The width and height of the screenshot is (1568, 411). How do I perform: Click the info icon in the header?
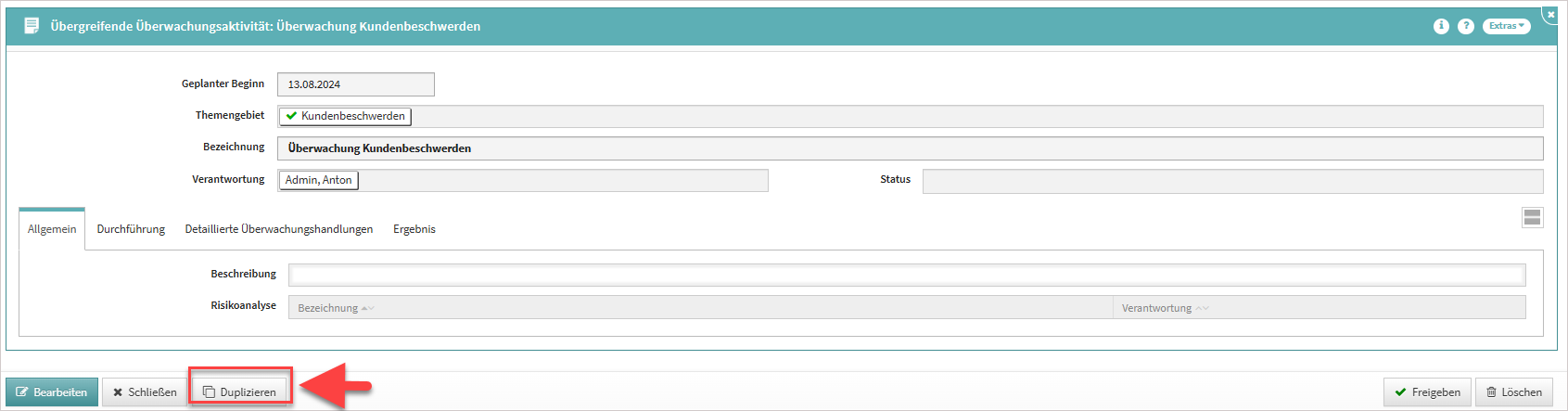[1441, 26]
